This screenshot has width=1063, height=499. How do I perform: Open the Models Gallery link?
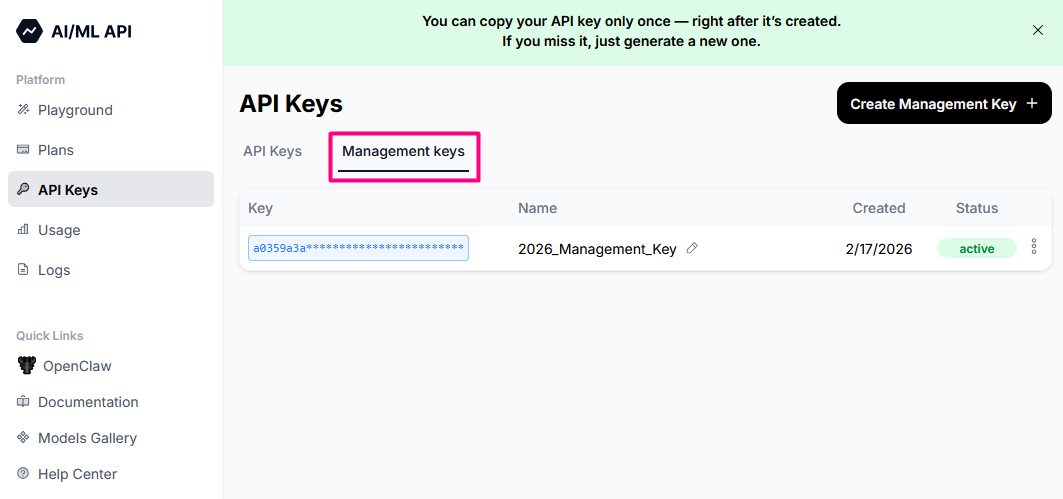coord(87,438)
